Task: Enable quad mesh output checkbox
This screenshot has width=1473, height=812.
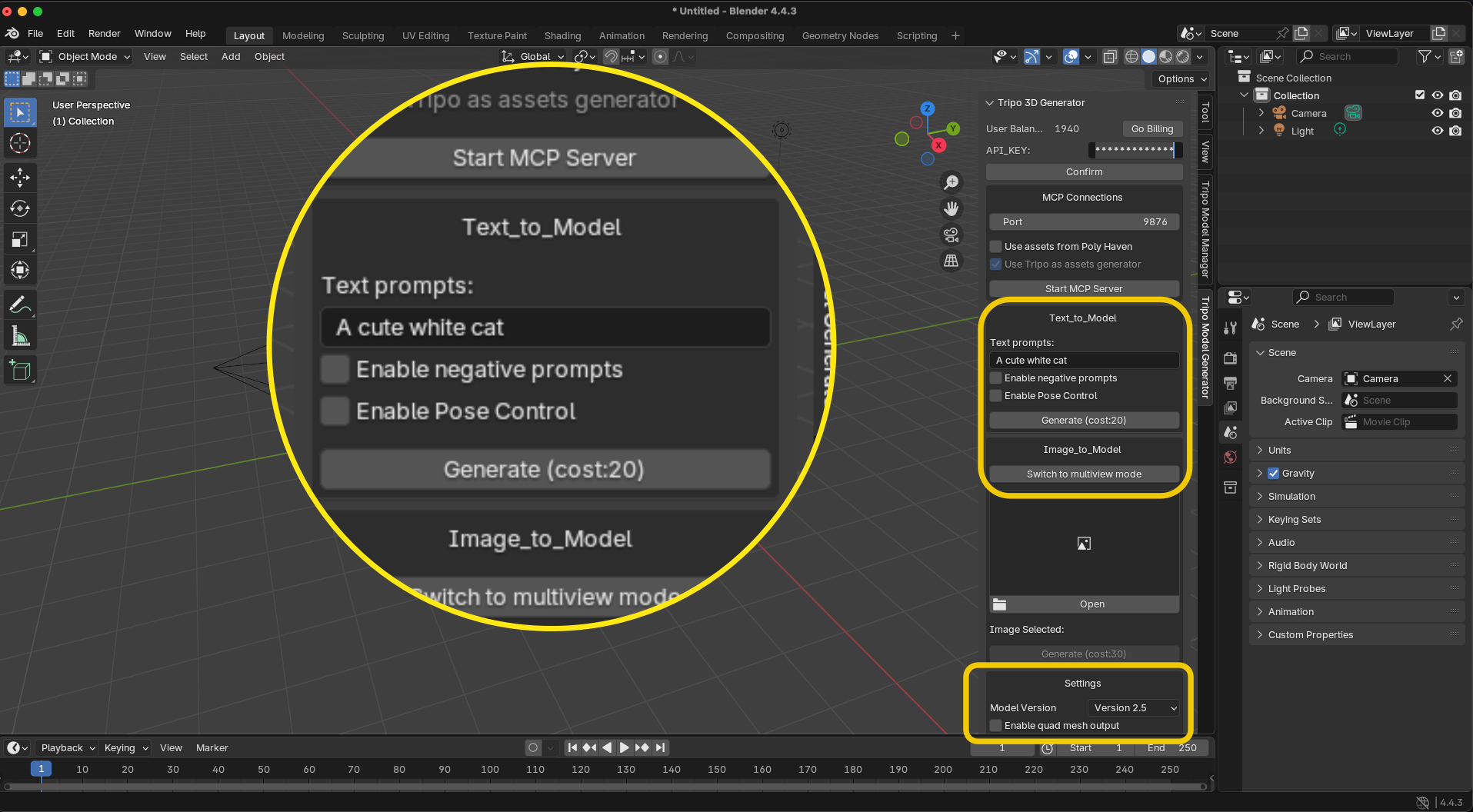Action: (996, 726)
